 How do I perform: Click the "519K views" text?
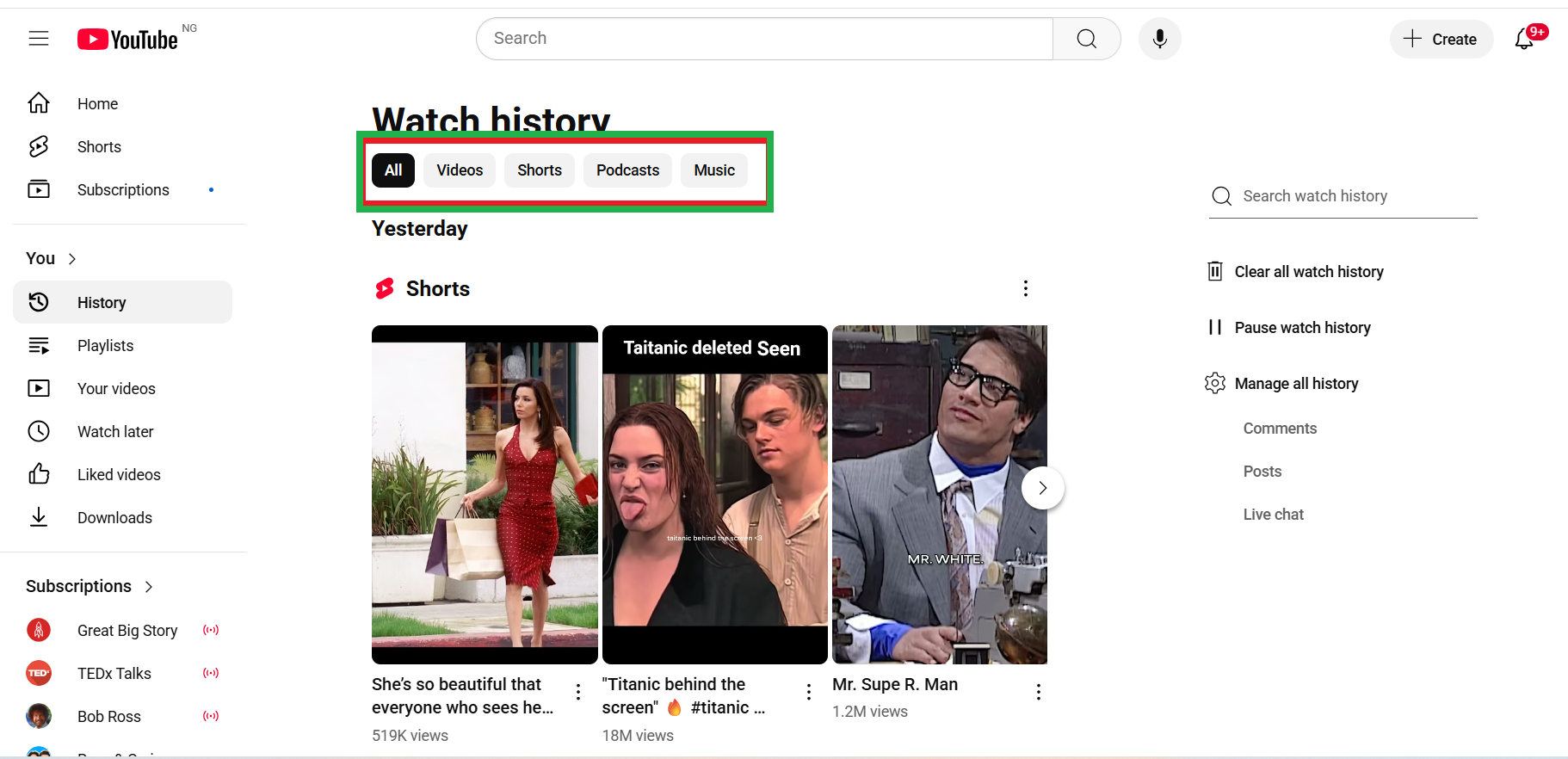[410, 736]
